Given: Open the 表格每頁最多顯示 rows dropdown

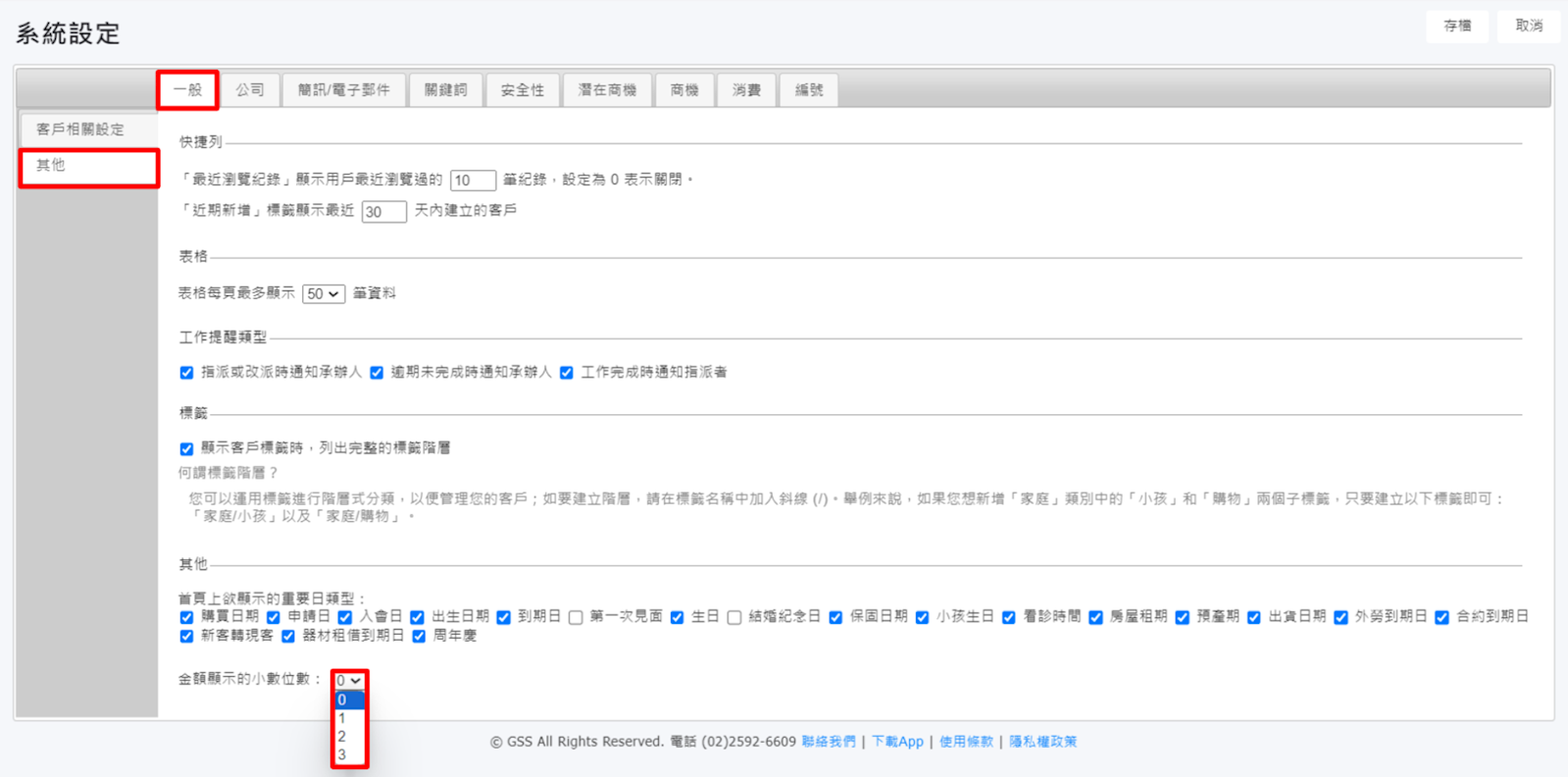Looking at the screenshot, I should [323, 294].
